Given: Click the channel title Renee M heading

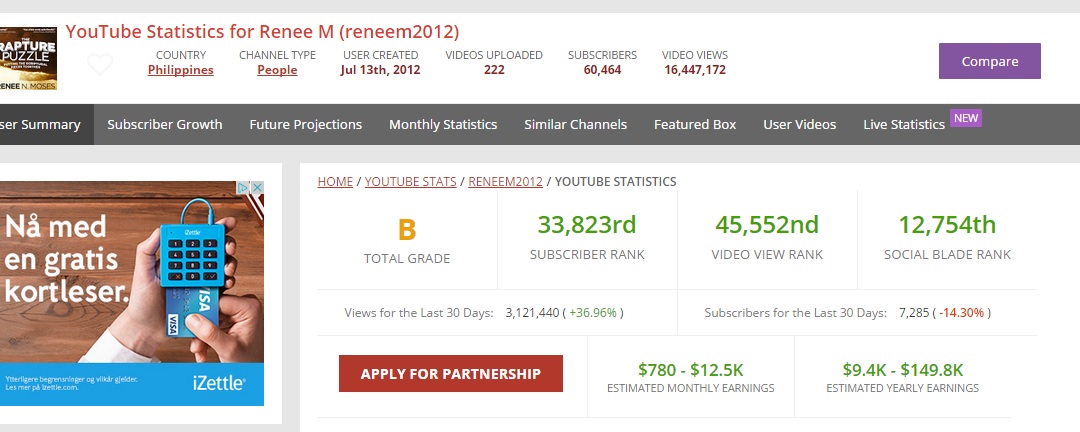Looking at the screenshot, I should pos(262,32).
